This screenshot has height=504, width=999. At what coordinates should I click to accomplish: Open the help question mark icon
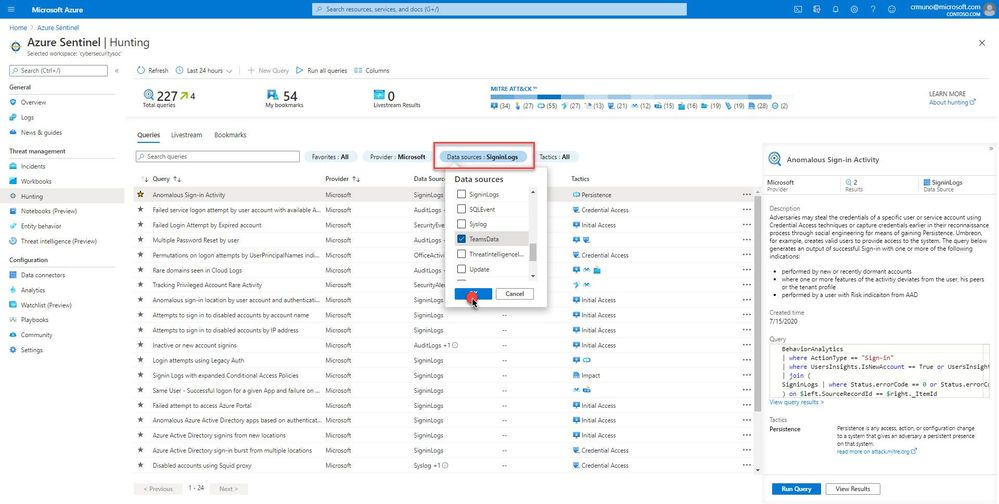(x=873, y=10)
